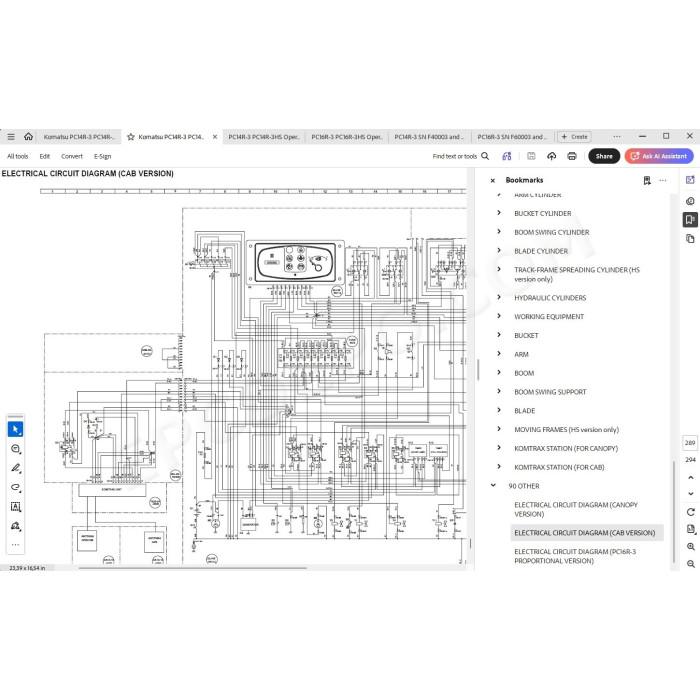Screen dimensions: 700x700
Task: Select the highlighter pen tool
Action: [x=16, y=468]
